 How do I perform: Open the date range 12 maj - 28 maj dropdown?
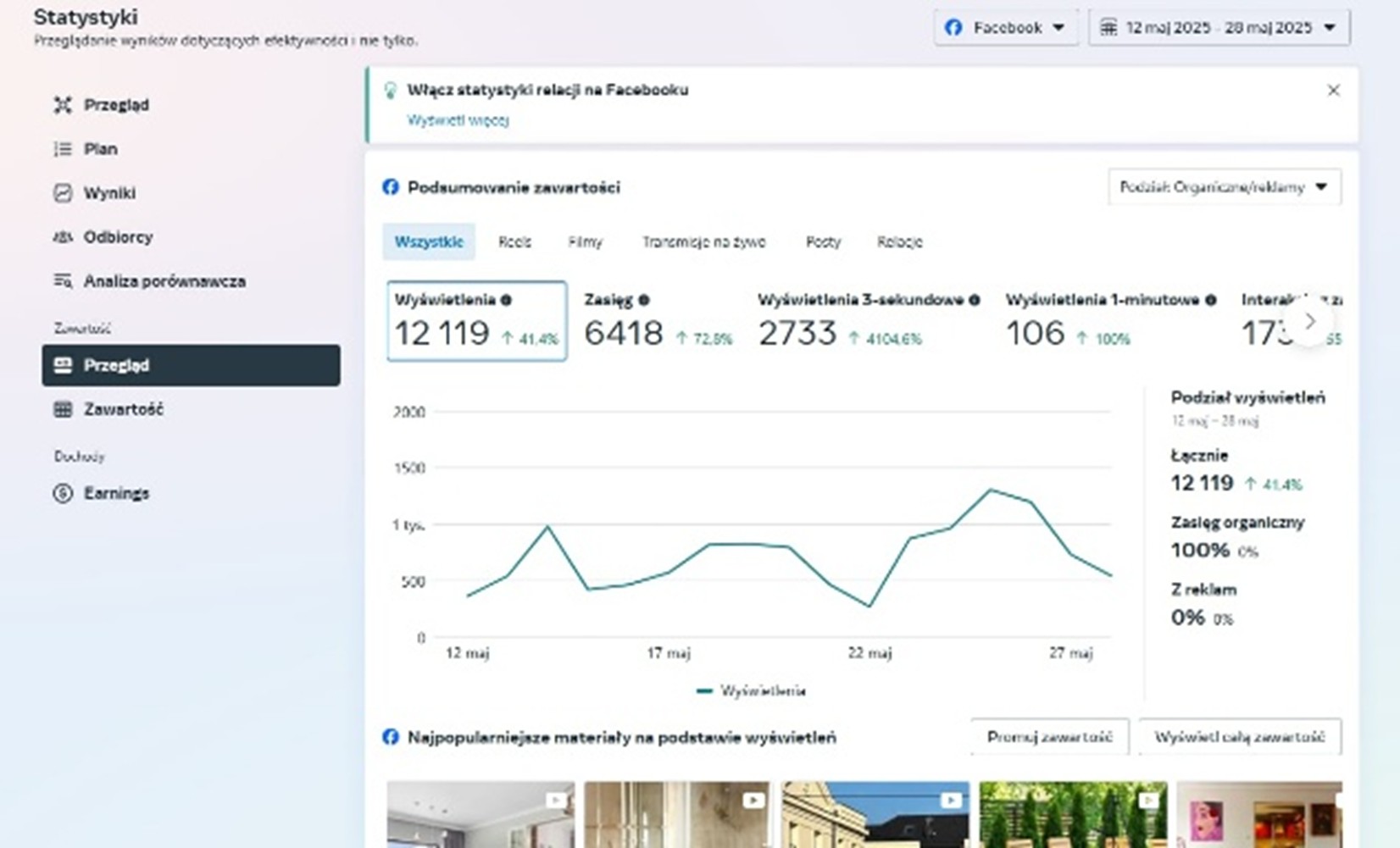1219,26
